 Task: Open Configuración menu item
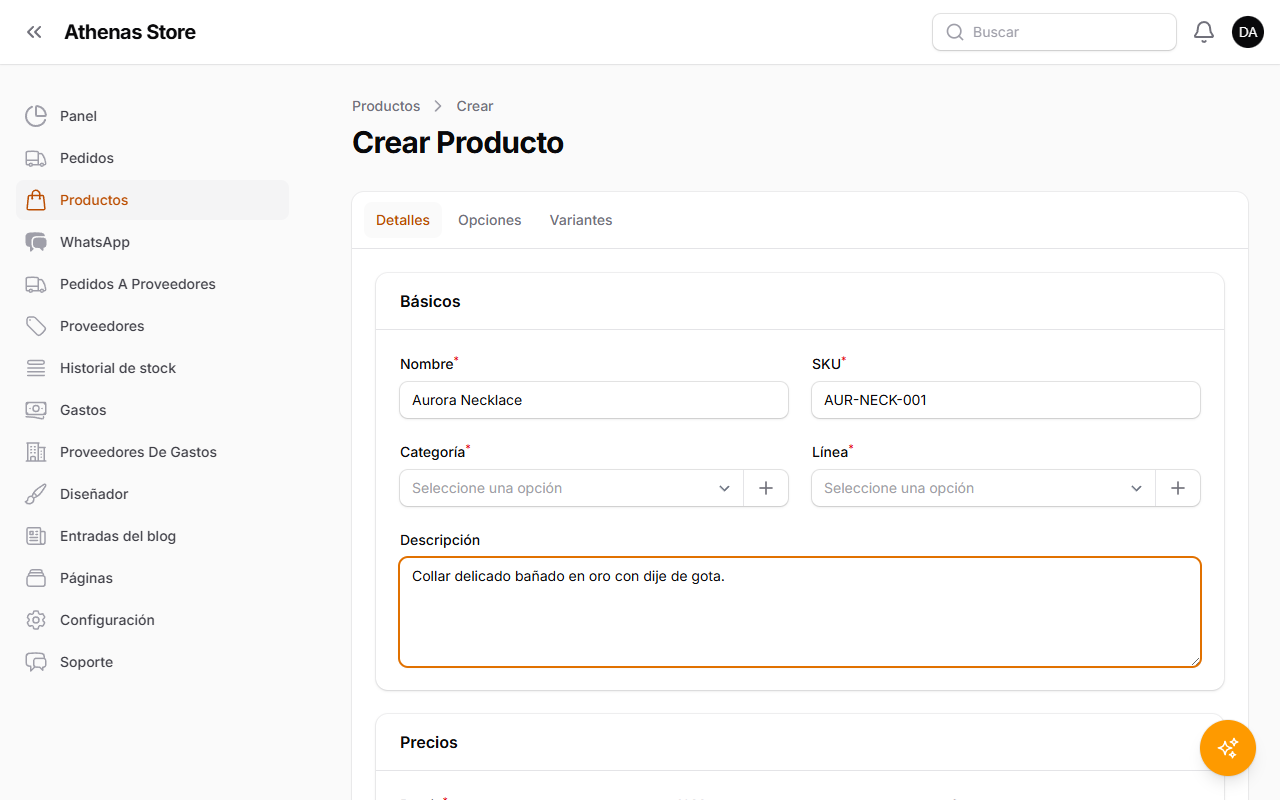(152, 620)
